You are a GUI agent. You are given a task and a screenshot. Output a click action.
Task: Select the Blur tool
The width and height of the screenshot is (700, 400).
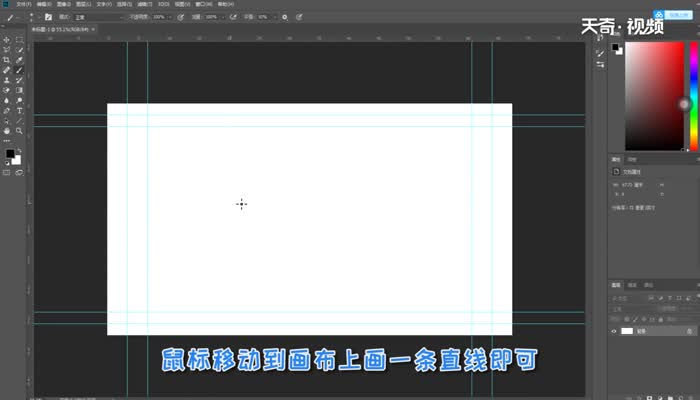pyautogui.click(x=6, y=100)
